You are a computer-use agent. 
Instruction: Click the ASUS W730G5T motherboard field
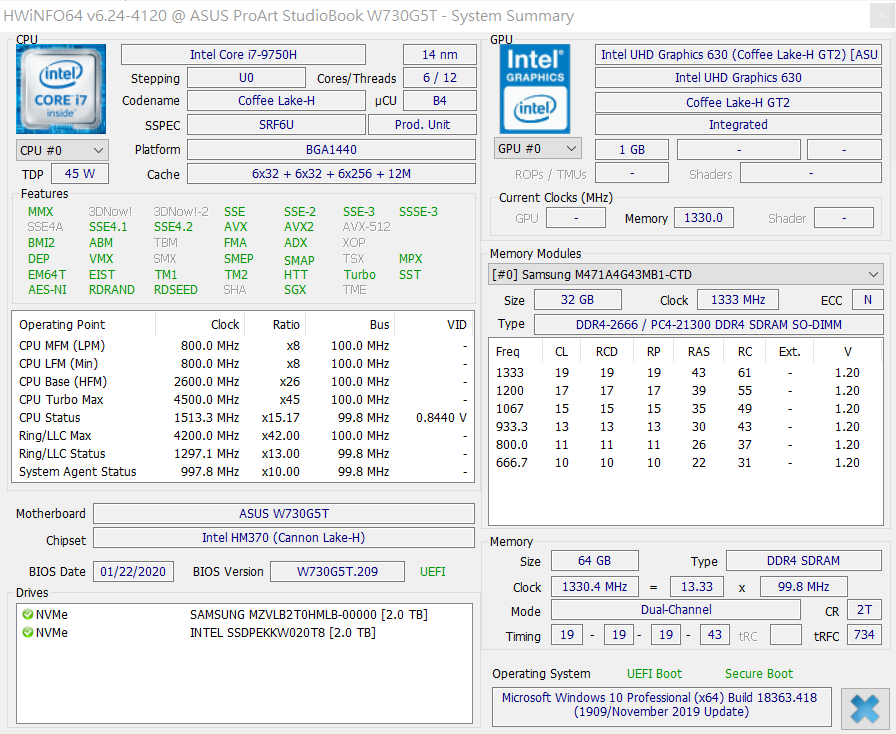pyautogui.click(x=284, y=514)
